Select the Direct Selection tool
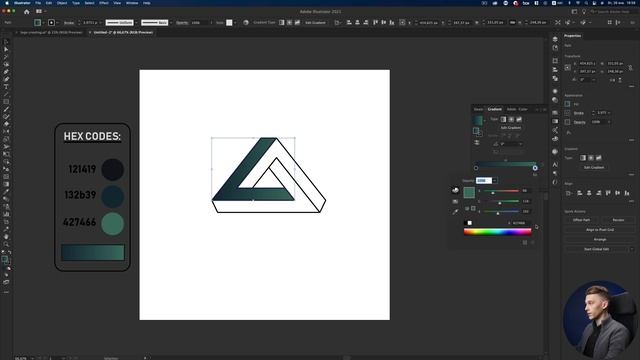Screen dimensions: 640x360 (6, 49)
